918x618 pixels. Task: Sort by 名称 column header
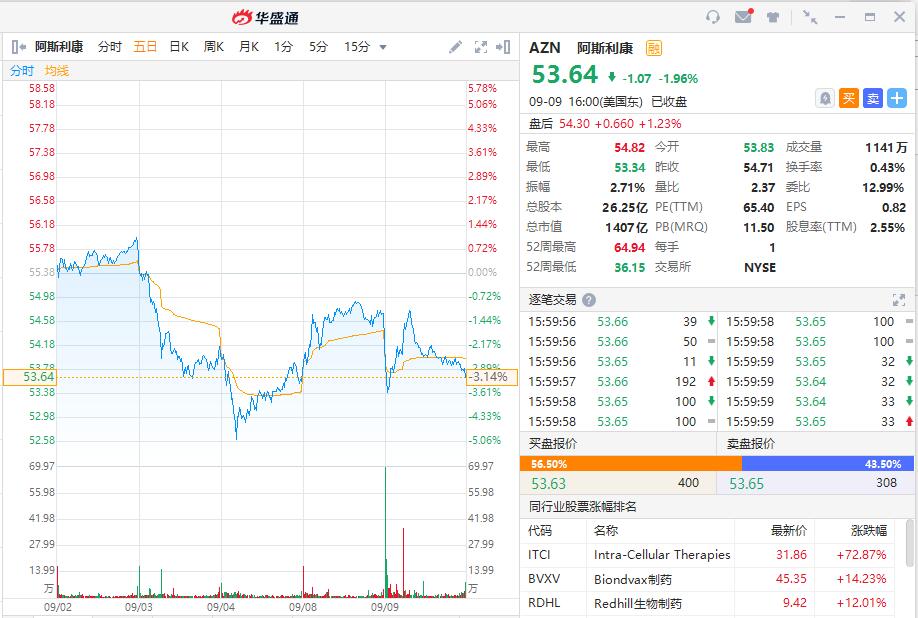click(x=605, y=531)
